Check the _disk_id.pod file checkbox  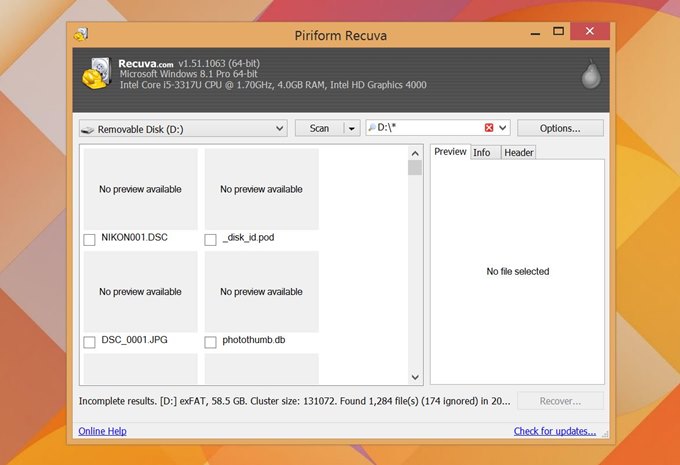(x=210, y=239)
